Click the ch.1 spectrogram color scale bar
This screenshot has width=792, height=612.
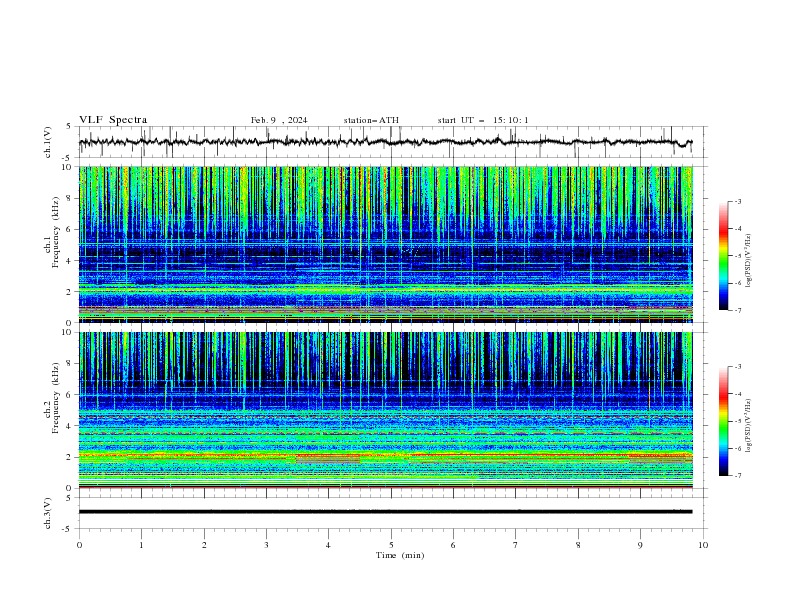click(724, 256)
